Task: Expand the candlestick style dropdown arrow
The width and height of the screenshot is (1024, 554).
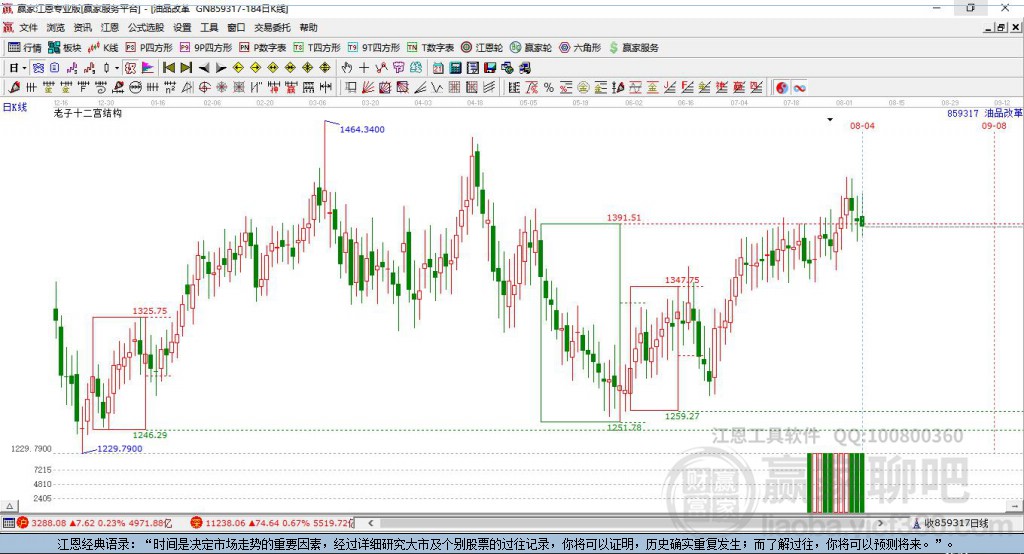Action: coord(117,68)
